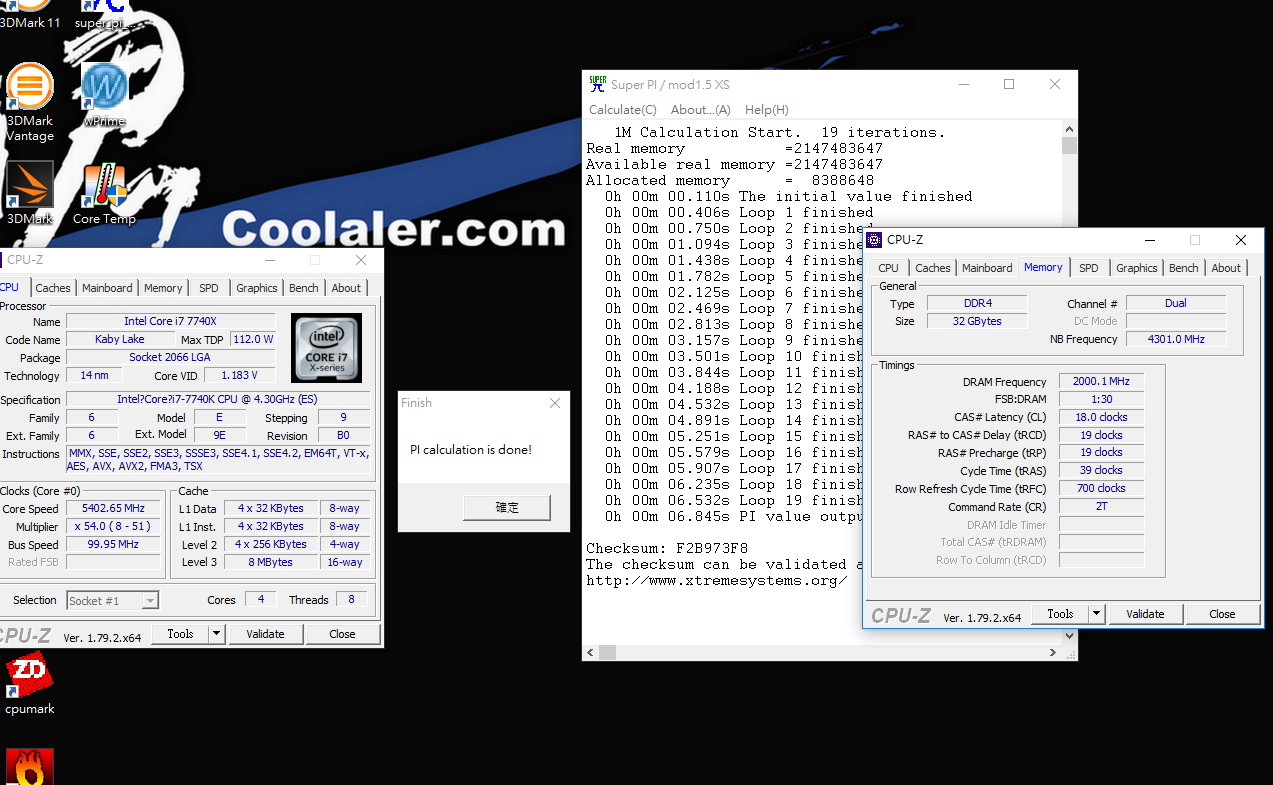Image resolution: width=1273 pixels, height=785 pixels.
Task: Maximize the Super PI window
Action: point(1009,85)
